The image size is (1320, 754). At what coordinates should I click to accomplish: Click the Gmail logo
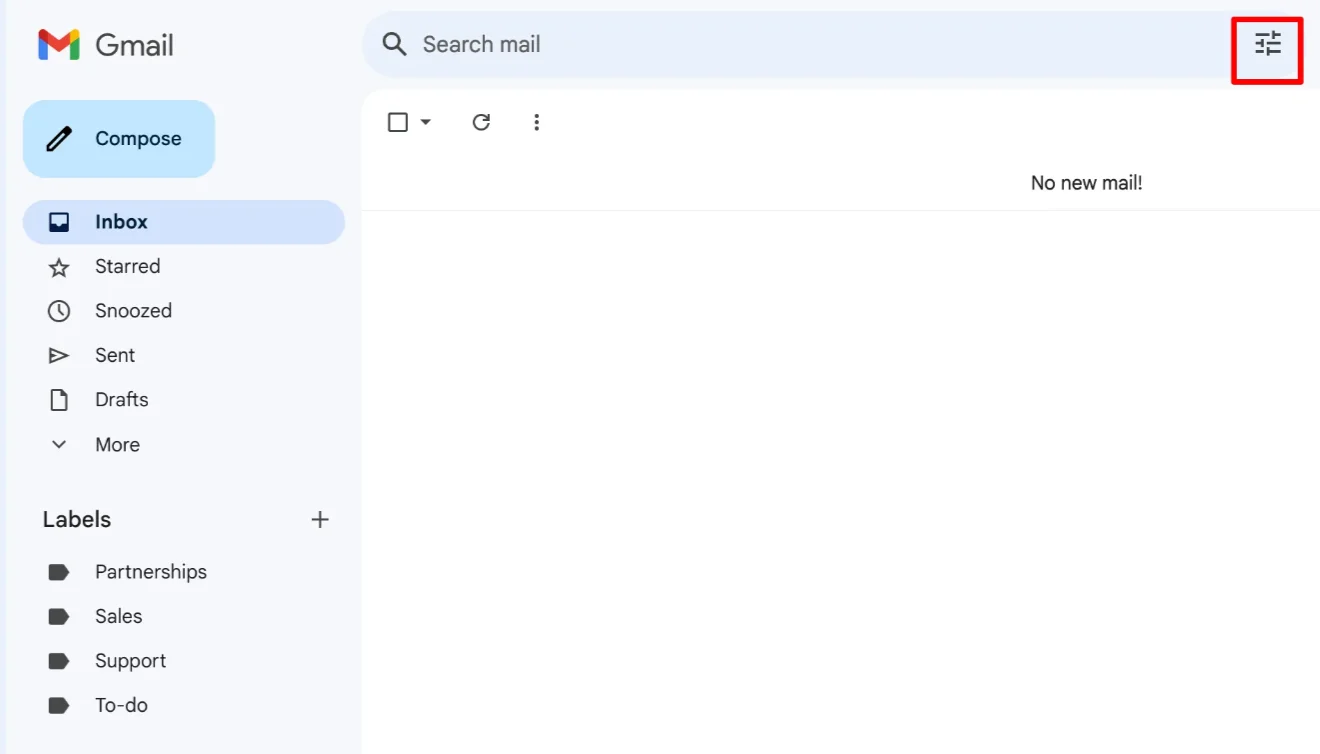click(105, 45)
